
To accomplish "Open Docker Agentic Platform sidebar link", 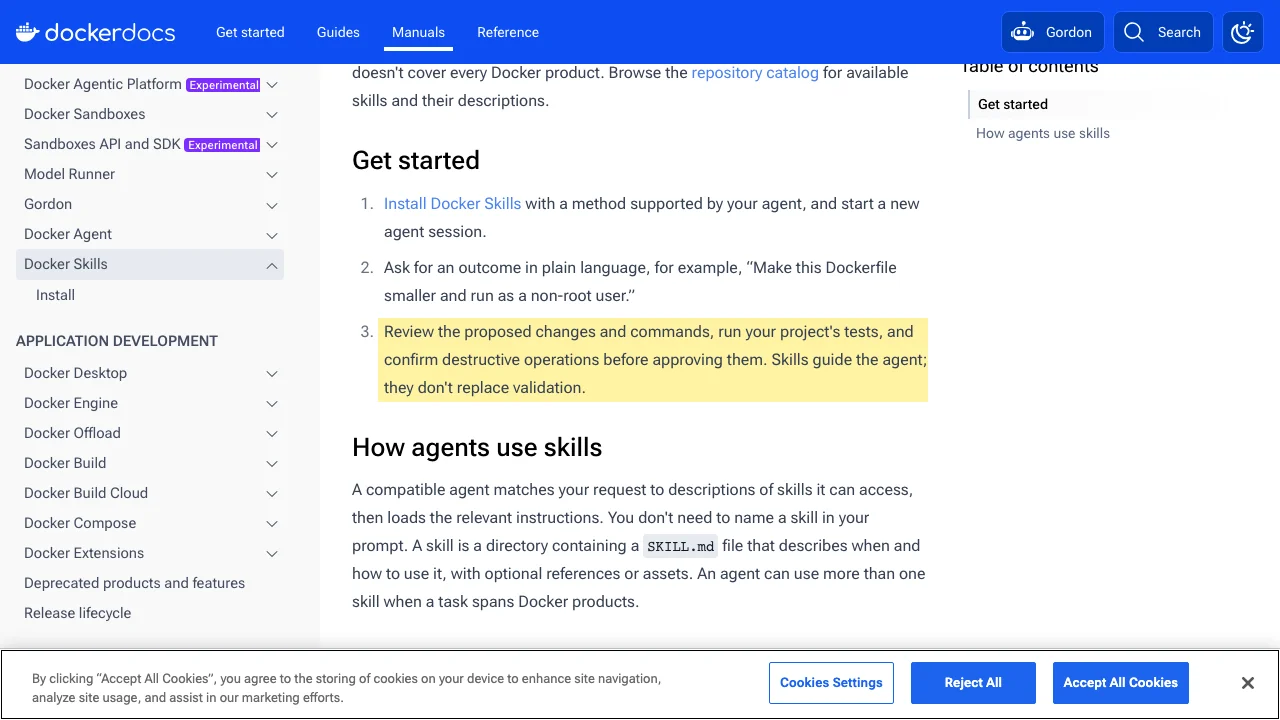I will coord(103,84).
